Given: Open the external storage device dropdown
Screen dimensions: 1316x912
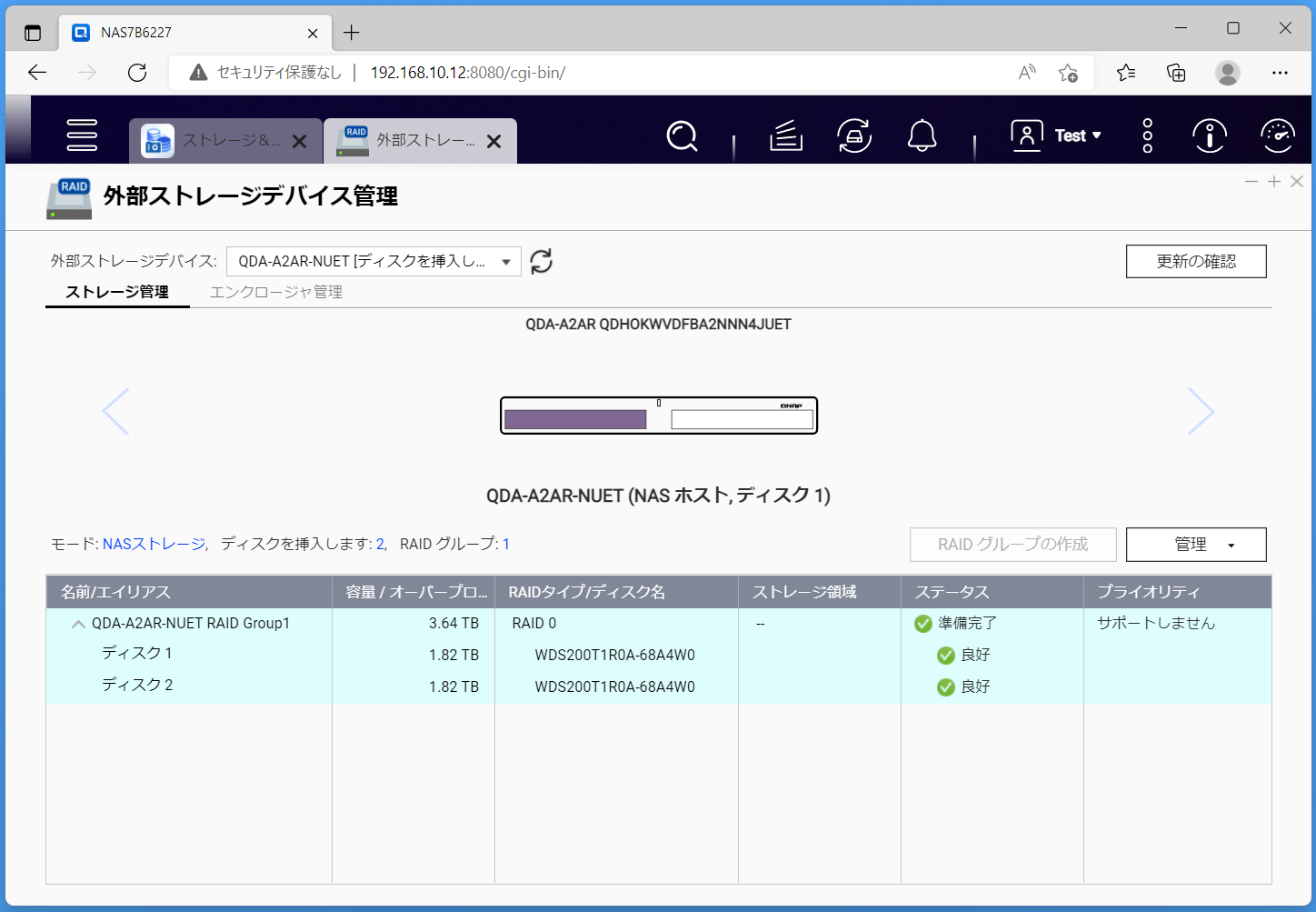Looking at the screenshot, I should (x=374, y=261).
